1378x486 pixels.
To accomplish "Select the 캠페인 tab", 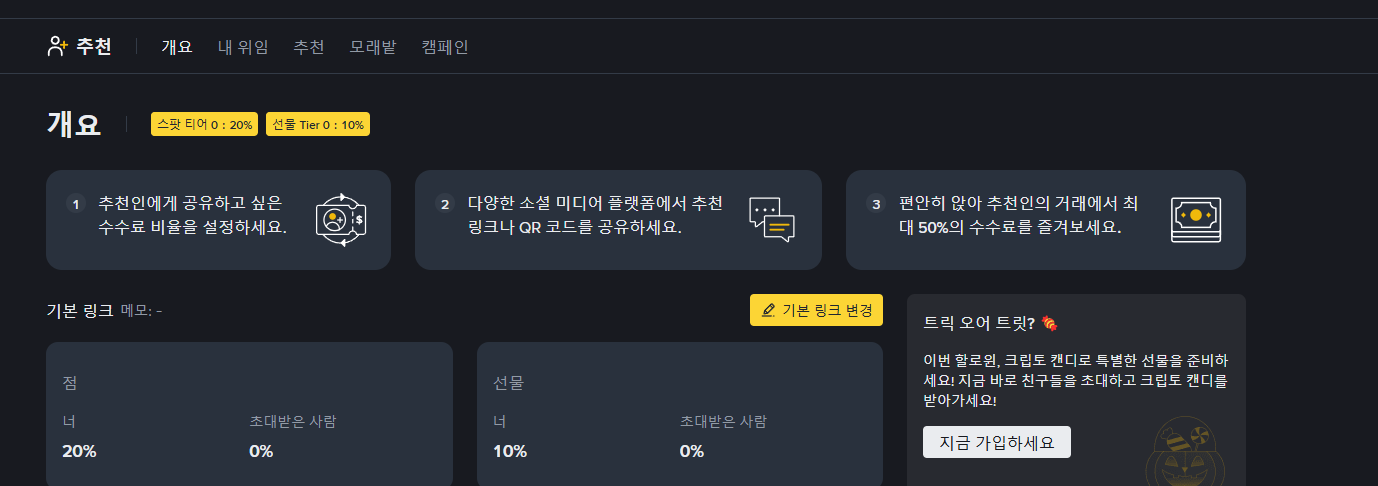I will [445, 46].
